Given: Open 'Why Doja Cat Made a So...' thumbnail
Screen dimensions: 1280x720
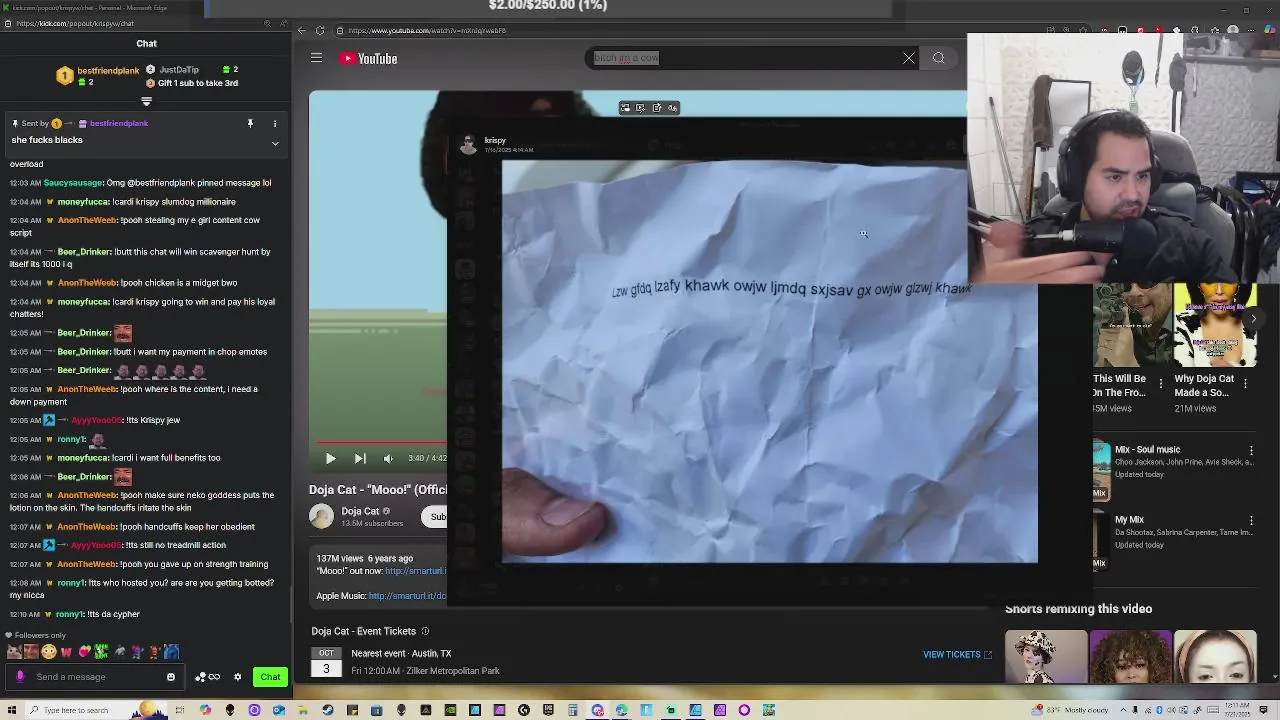Looking at the screenshot, I should (1215, 326).
